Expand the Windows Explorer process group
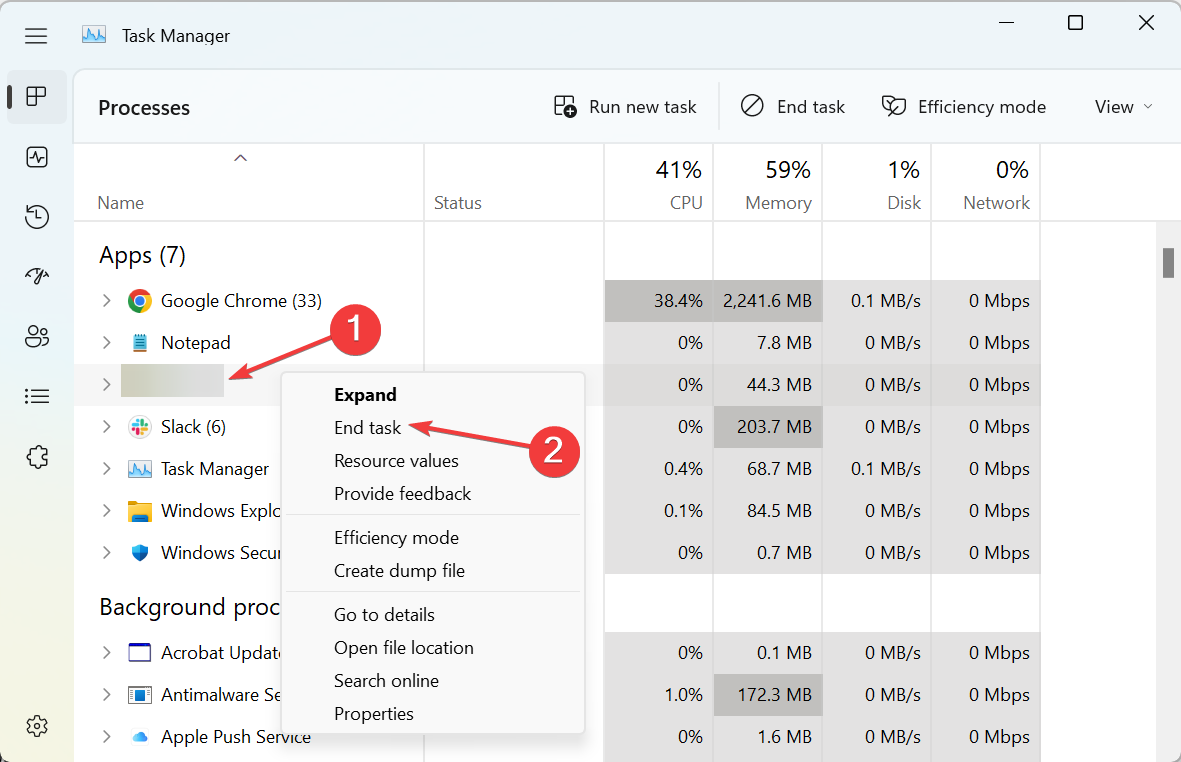 tap(106, 511)
